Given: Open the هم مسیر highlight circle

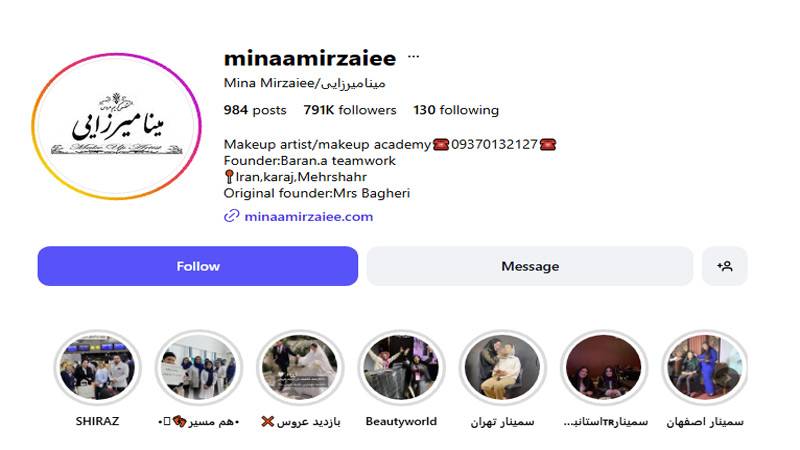Looking at the screenshot, I should tap(198, 367).
